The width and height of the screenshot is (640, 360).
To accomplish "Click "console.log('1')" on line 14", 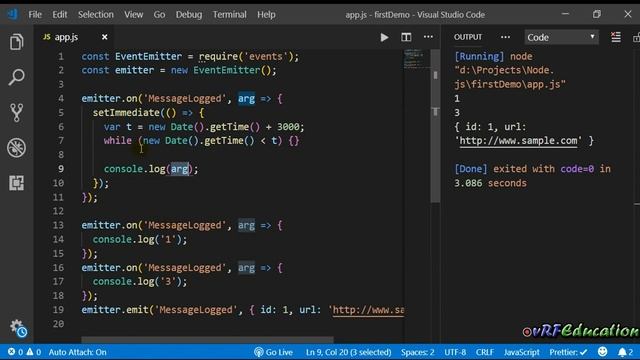I will pyautogui.click(x=137, y=239).
